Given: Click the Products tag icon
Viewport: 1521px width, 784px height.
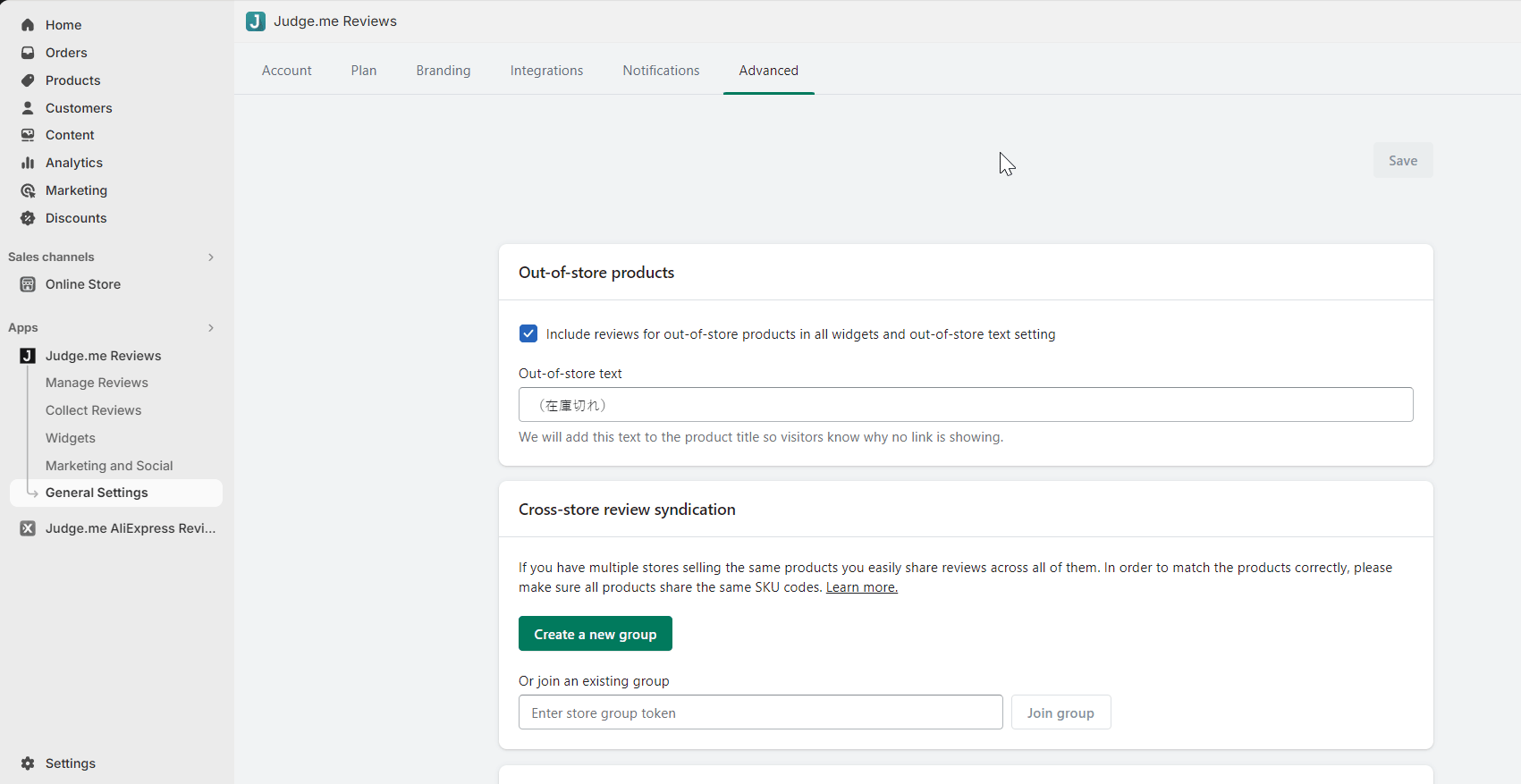Looking at the screenshot, I should point(28,80).
